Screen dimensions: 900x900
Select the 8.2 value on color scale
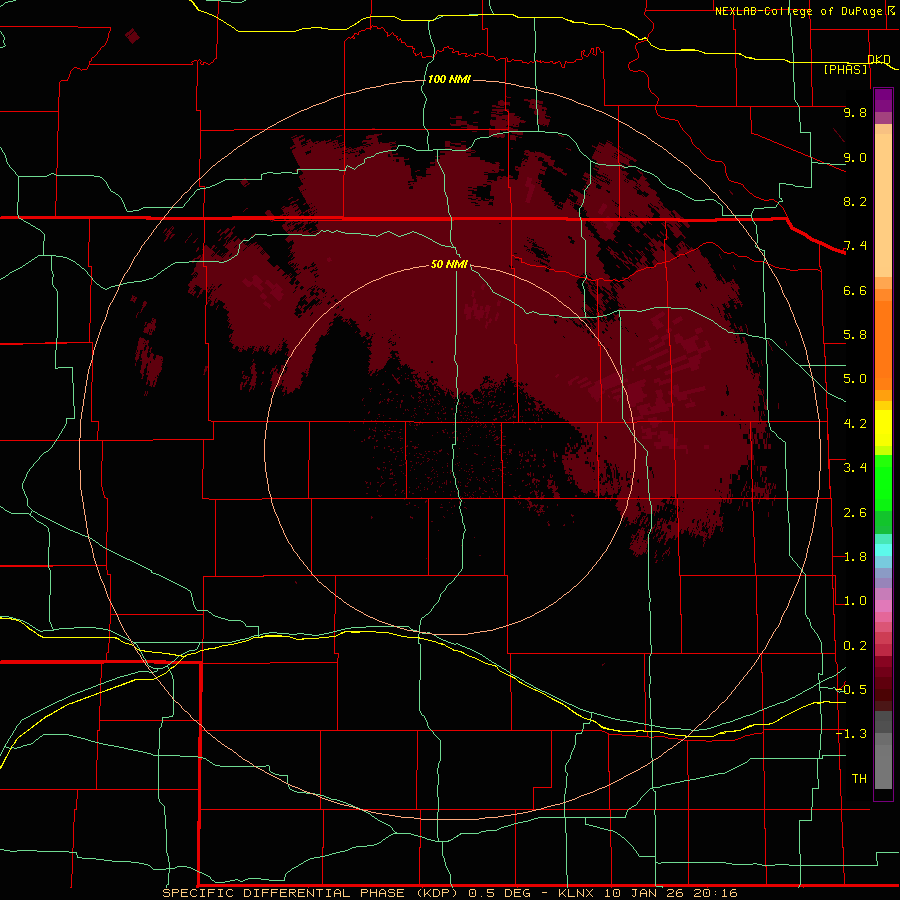[x=855, y=201]
